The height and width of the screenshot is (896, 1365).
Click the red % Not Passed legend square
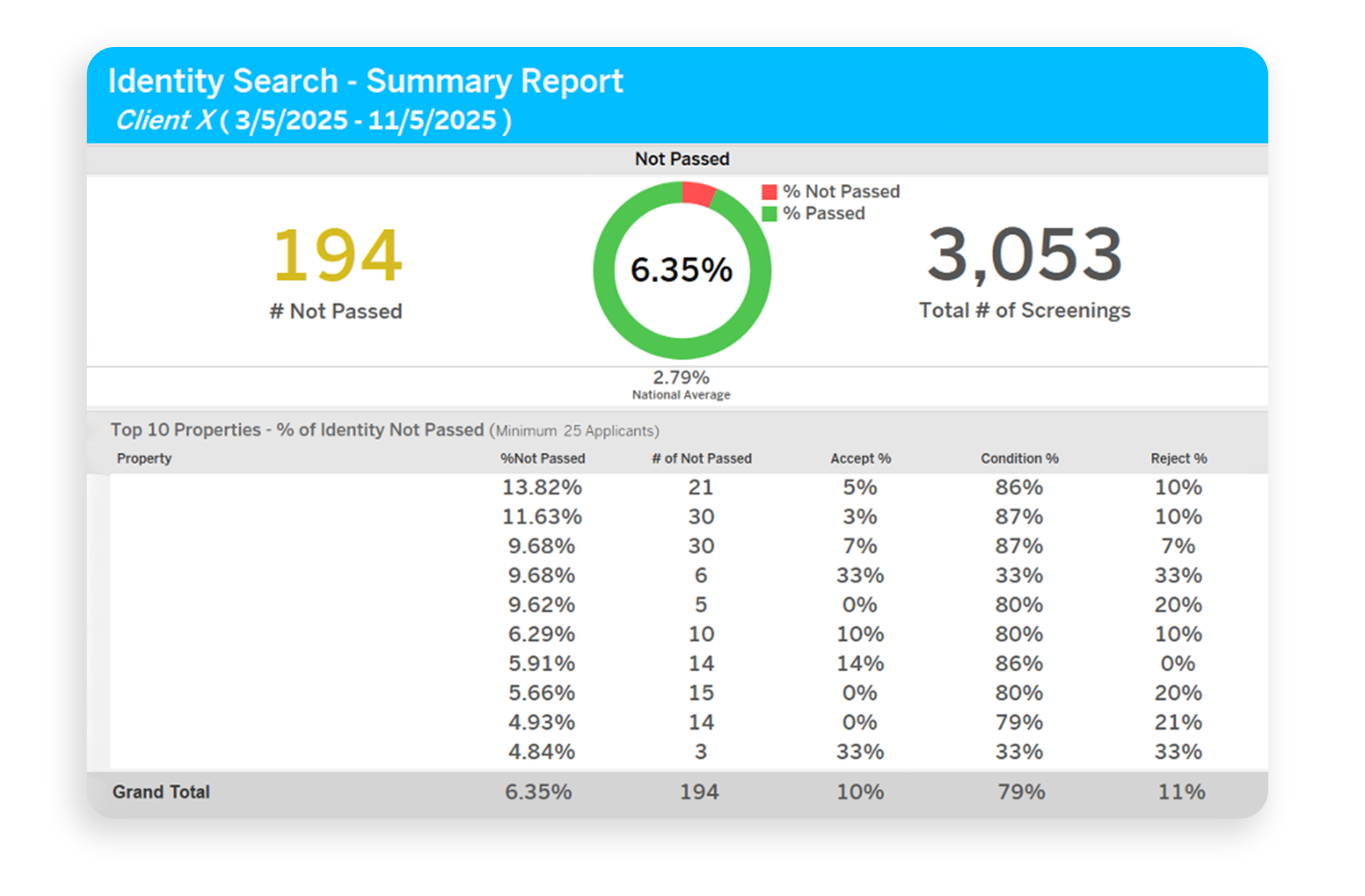(x=768, y=190)
